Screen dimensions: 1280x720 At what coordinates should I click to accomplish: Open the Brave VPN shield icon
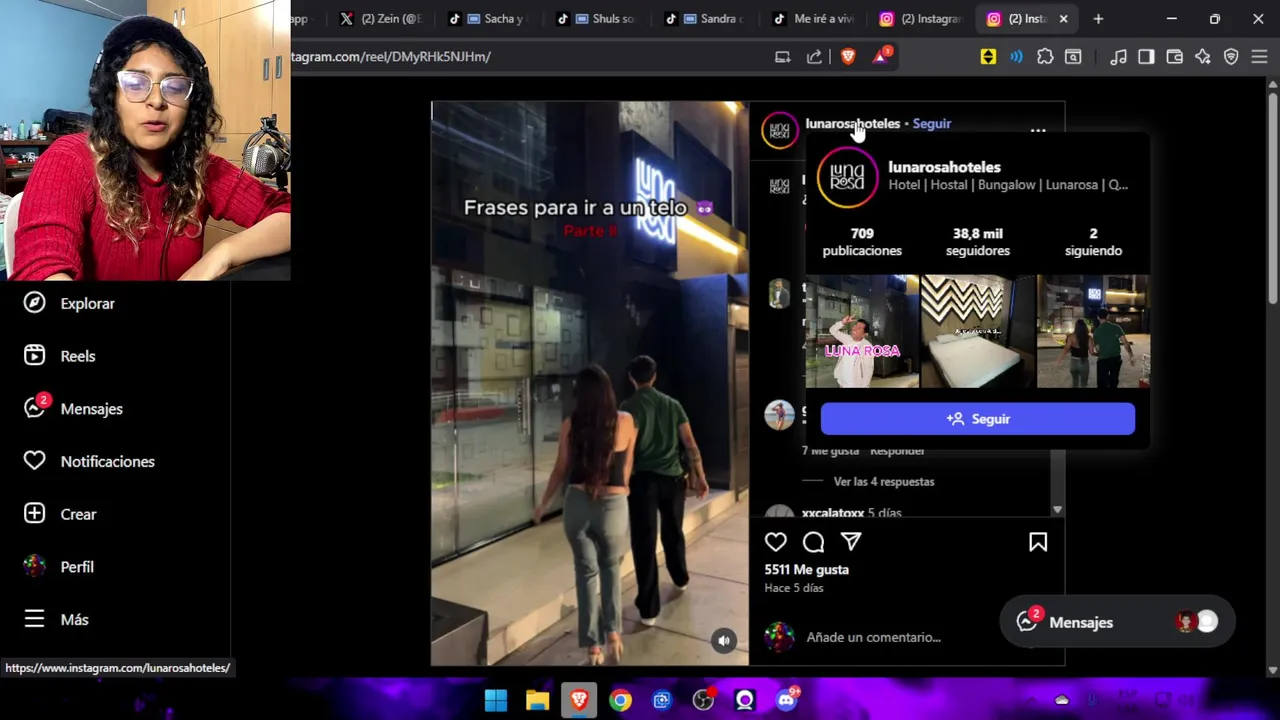1231,57
